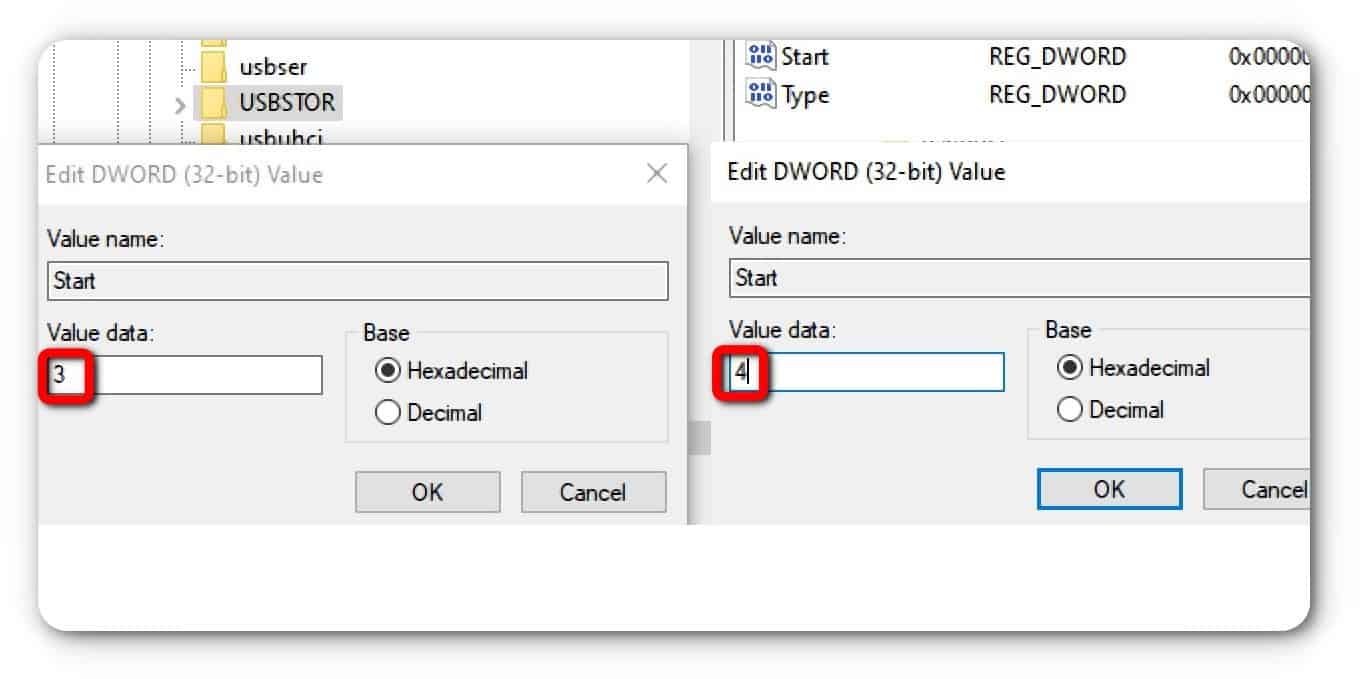Select the usbuhci folder icon
The height and width of the screenshot is (679, 1360).
[213, 135]
